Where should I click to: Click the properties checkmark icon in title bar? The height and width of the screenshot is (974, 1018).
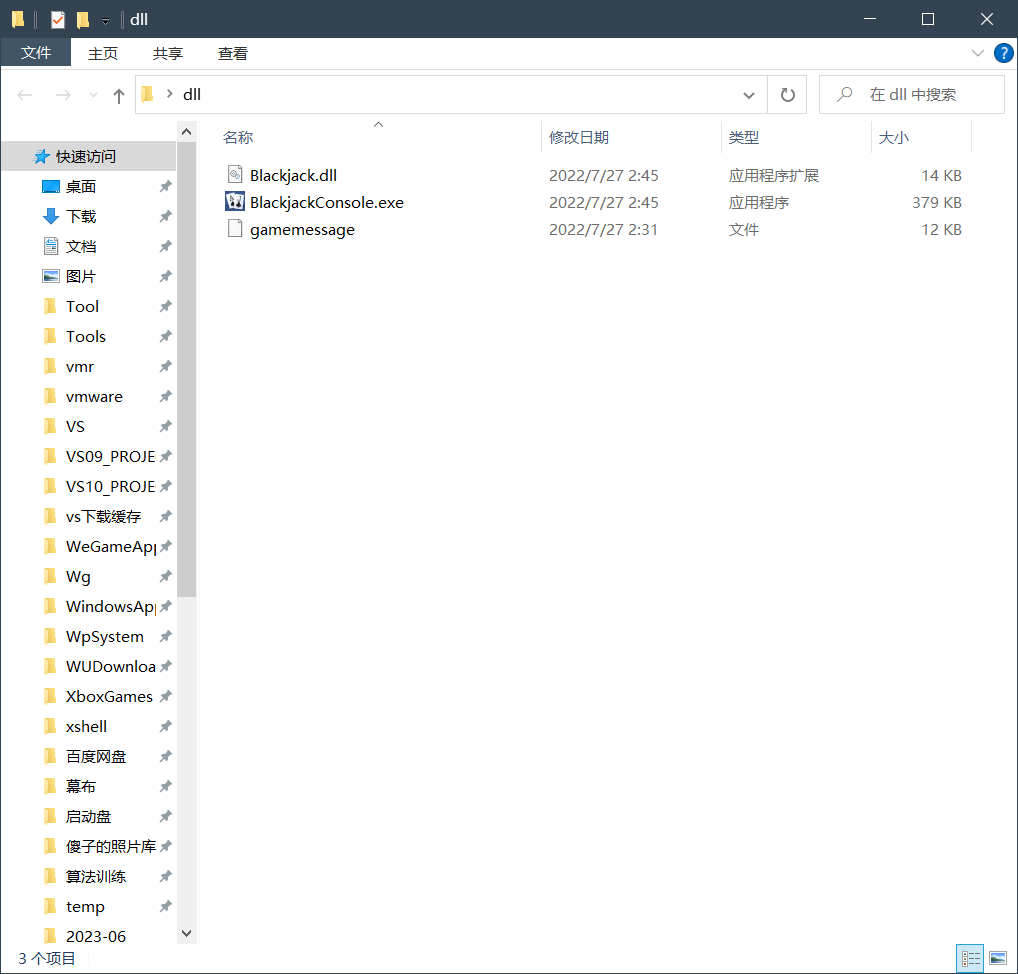coord(58,19)
